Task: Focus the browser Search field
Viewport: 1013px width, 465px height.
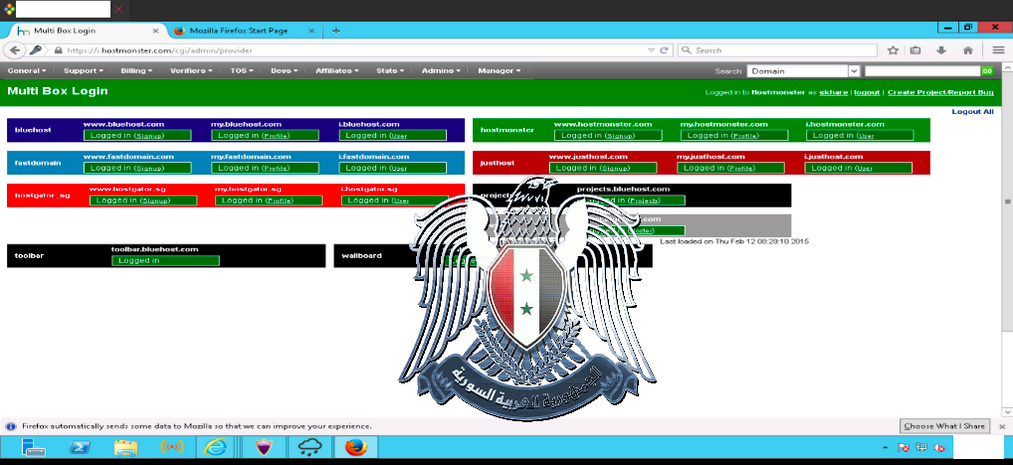Action: (x=778, y=50)
